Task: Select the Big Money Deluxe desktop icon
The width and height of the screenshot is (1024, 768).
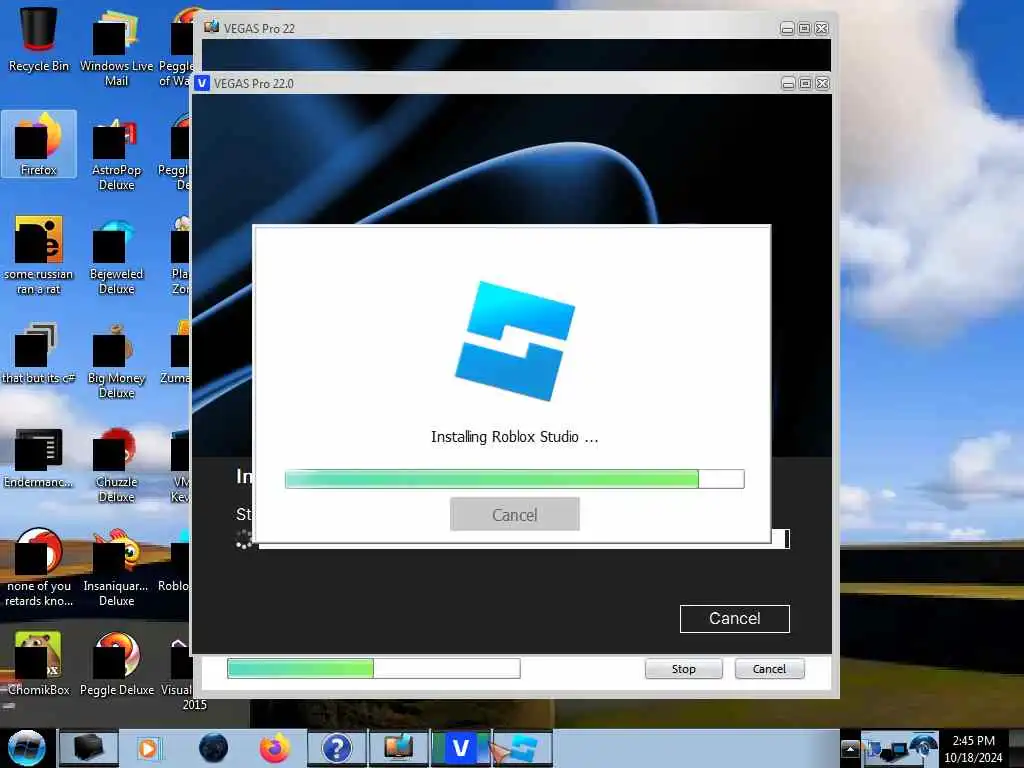Action: 116,360
